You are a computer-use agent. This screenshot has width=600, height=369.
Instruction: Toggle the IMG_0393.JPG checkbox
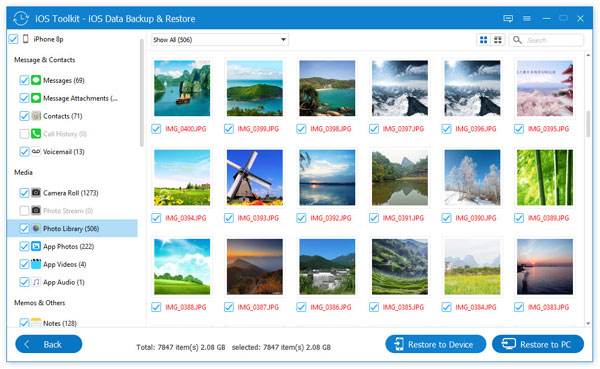point(229,218)
